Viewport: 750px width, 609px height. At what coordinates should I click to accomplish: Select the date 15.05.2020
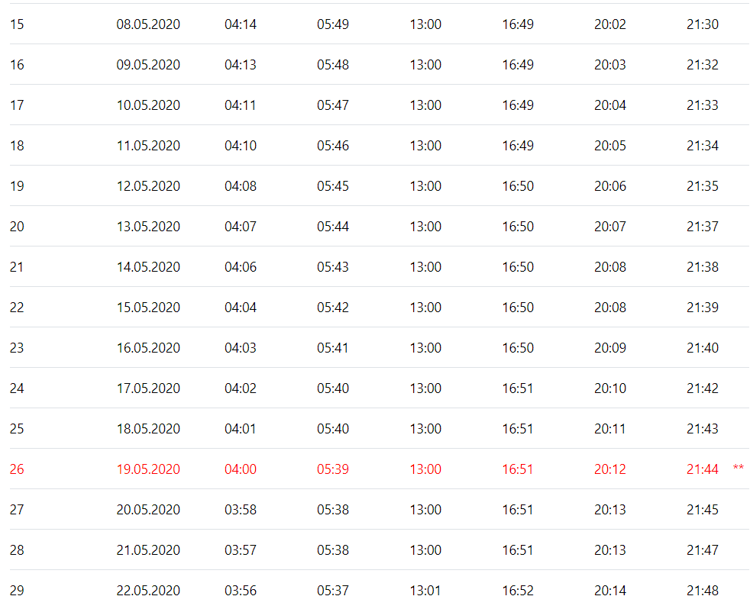(x=148, y=308)
